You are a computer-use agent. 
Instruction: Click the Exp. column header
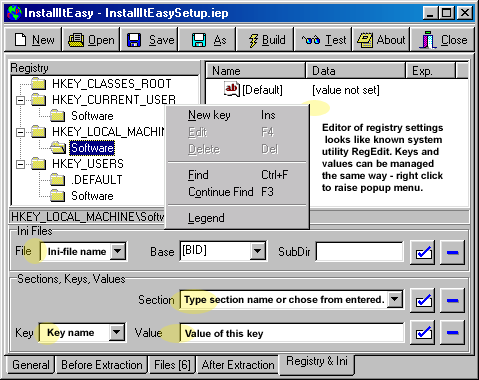coord(430,71)
